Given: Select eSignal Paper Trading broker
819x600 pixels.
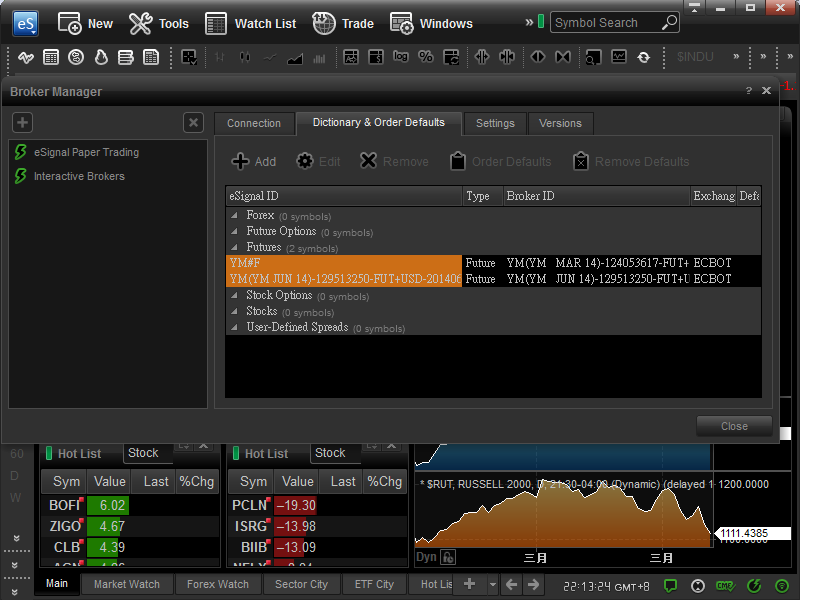Looking at the screenshot, I should [x=87, y=152].
